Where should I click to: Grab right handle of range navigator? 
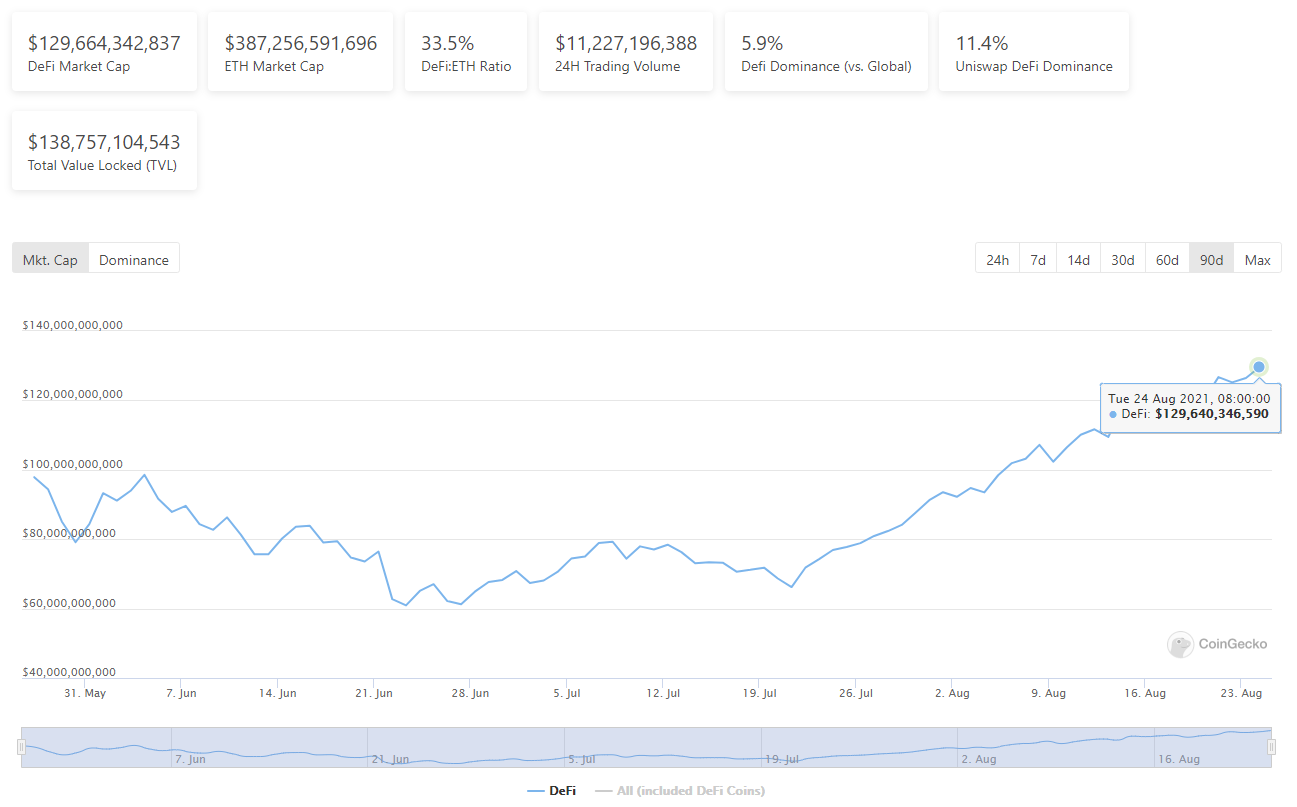click(1272, 747)
